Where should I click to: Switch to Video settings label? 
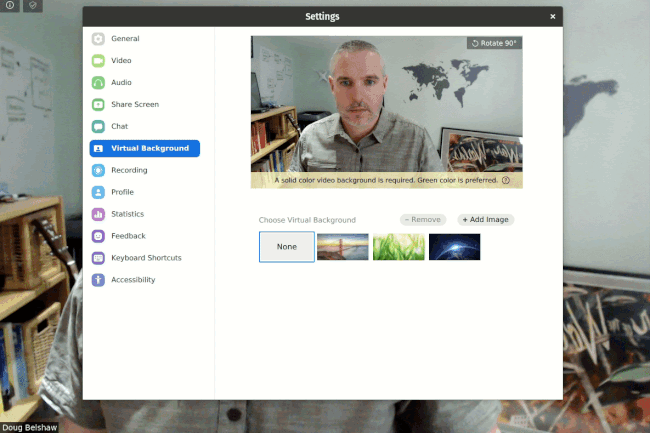point(121,60)
